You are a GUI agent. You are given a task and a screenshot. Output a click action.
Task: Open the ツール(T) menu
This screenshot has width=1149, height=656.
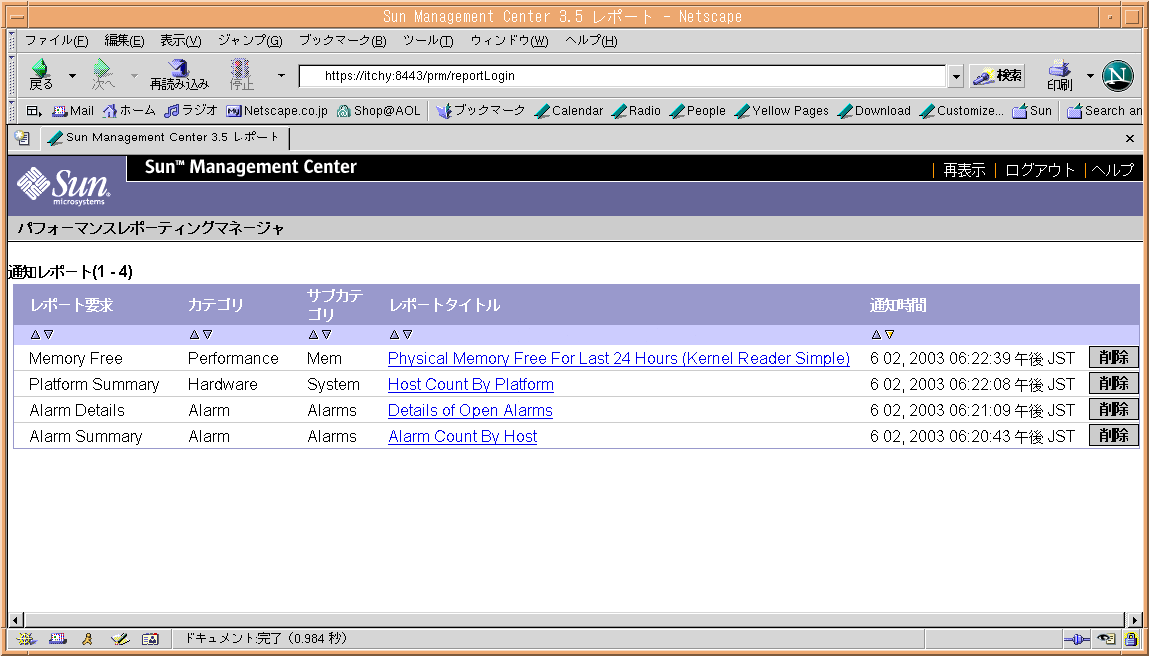pyautogui.click(x=428, y=40)
